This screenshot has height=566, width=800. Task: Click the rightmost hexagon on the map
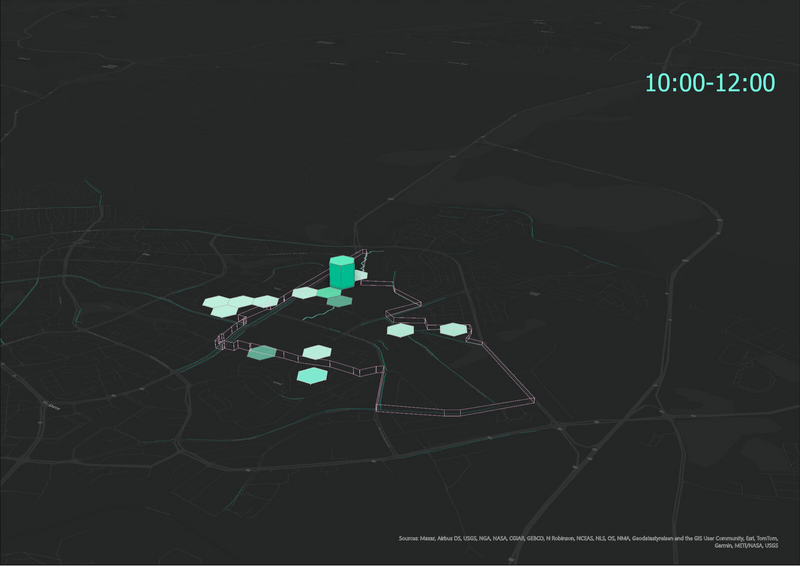453,329
